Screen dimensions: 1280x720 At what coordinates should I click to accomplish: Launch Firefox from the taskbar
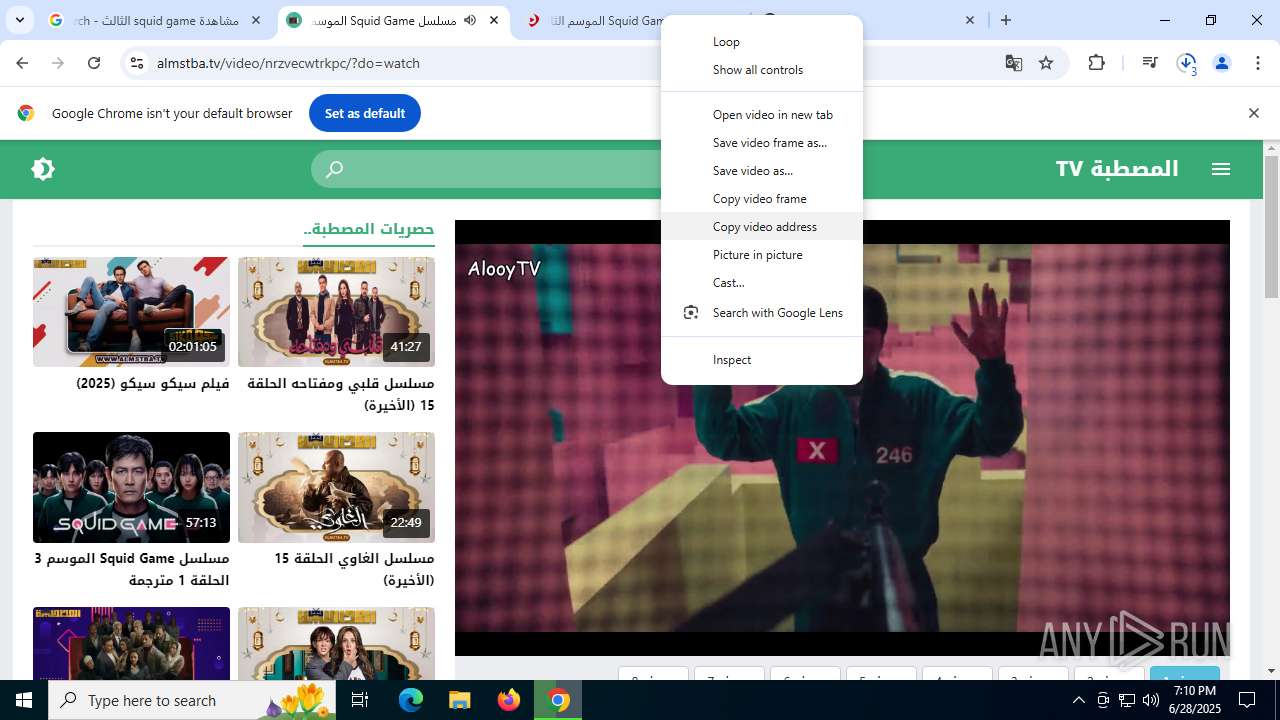[509, 700]
